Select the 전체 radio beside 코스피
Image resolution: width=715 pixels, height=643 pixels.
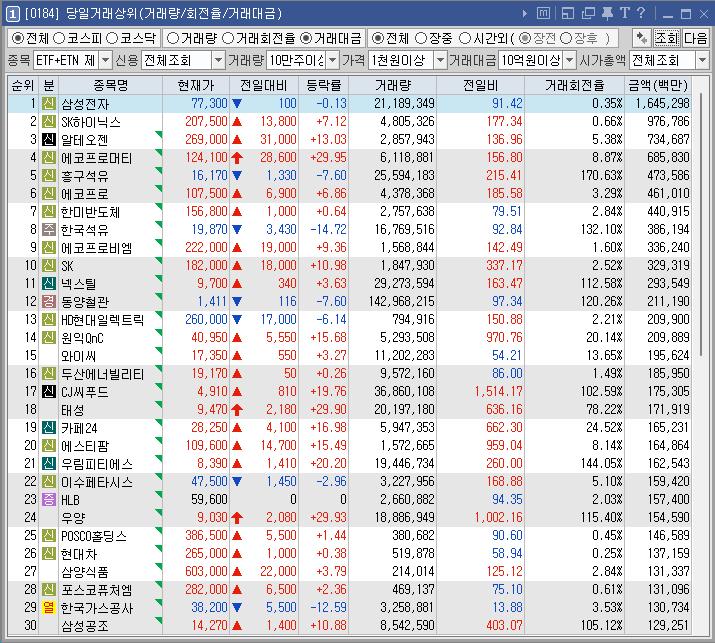(17, 38)
